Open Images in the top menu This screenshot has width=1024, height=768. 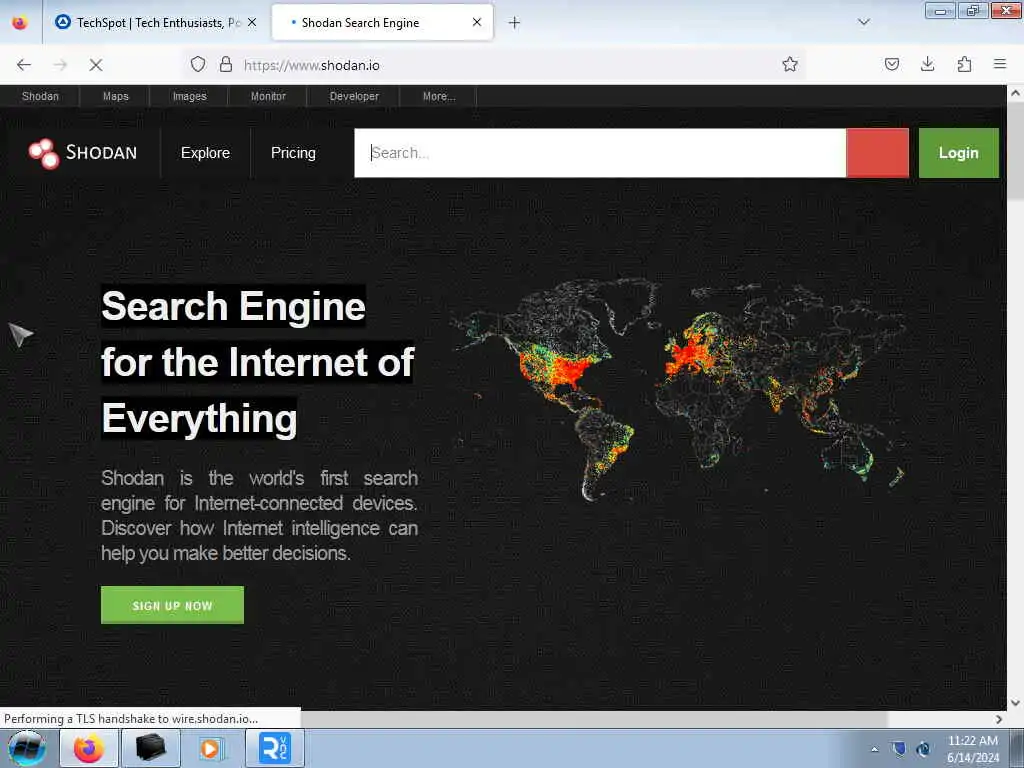(x=189, y=96)
